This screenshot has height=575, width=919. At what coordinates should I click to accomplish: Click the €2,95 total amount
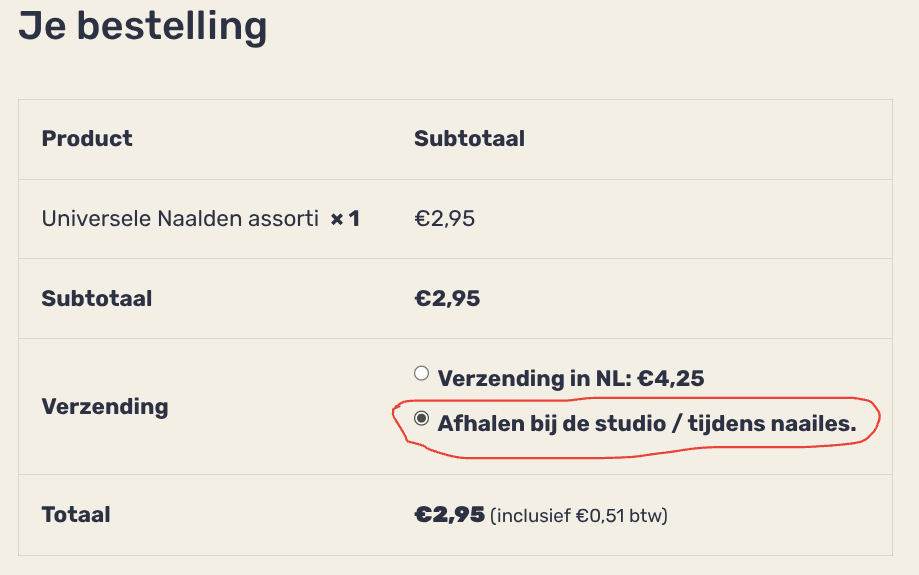tap(449, 515)
